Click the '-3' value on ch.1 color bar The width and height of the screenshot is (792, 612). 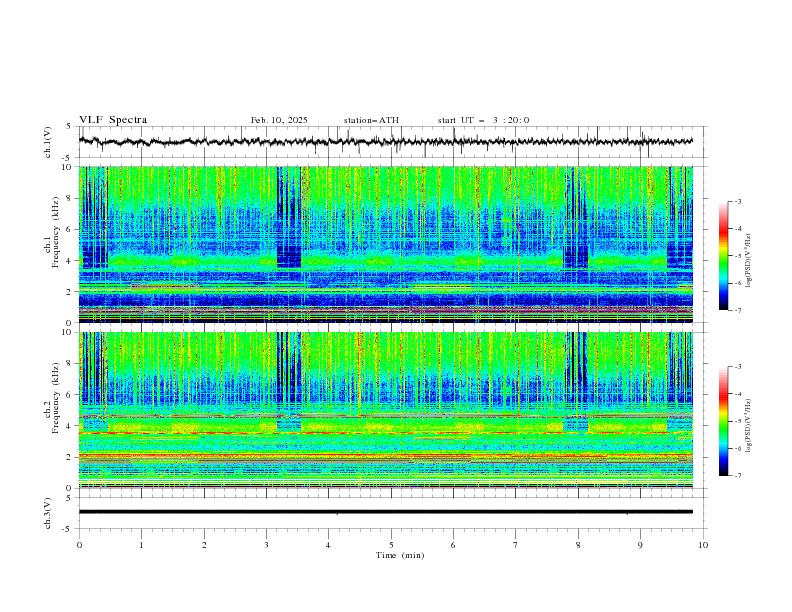click(738, 201)
